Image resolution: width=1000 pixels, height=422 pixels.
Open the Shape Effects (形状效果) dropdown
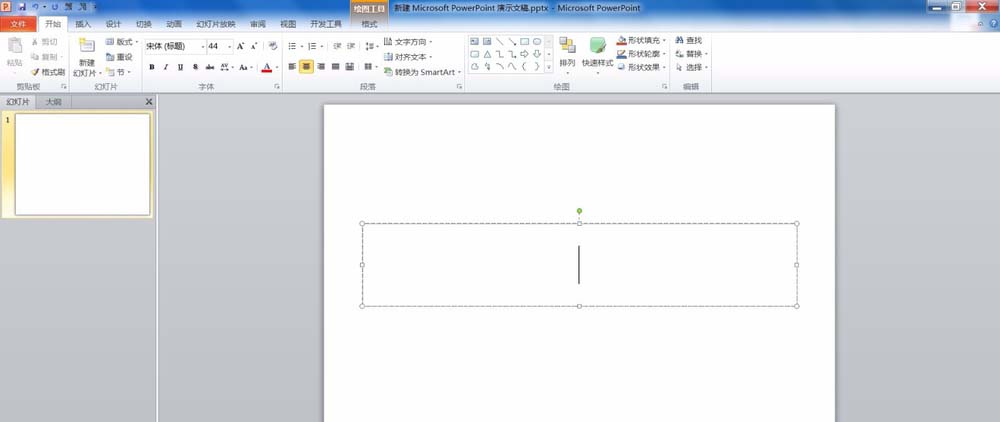(642, 67)
